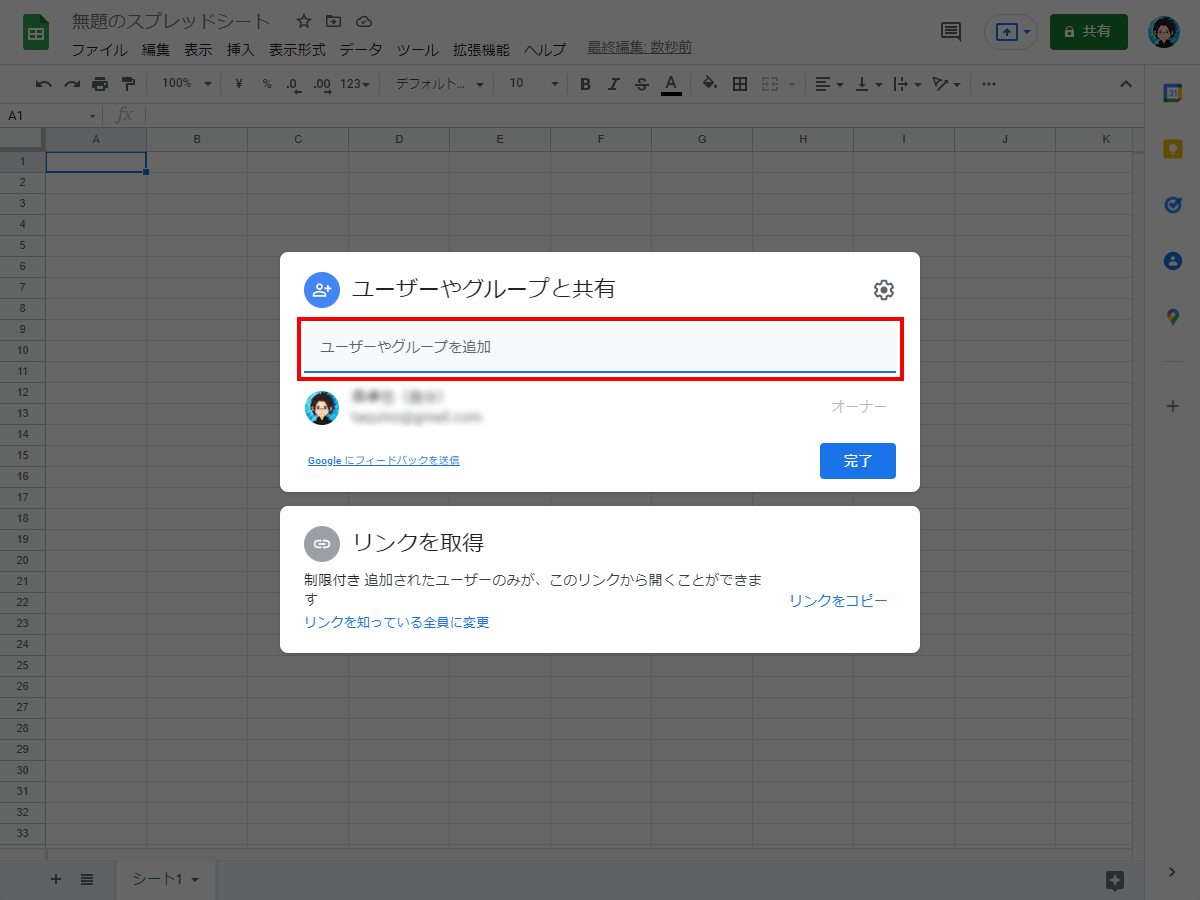This screenshot has height=900, width=1200.
Task: Click the green 共有 button
Action: coord(1089,32)
